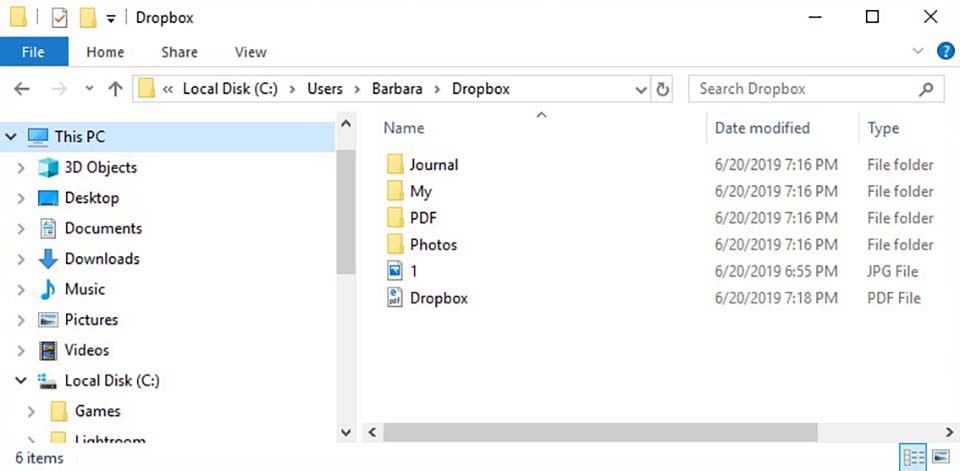Click Barbara in the address breadcrumb
The image size is (960, 471).
point(398,89)
